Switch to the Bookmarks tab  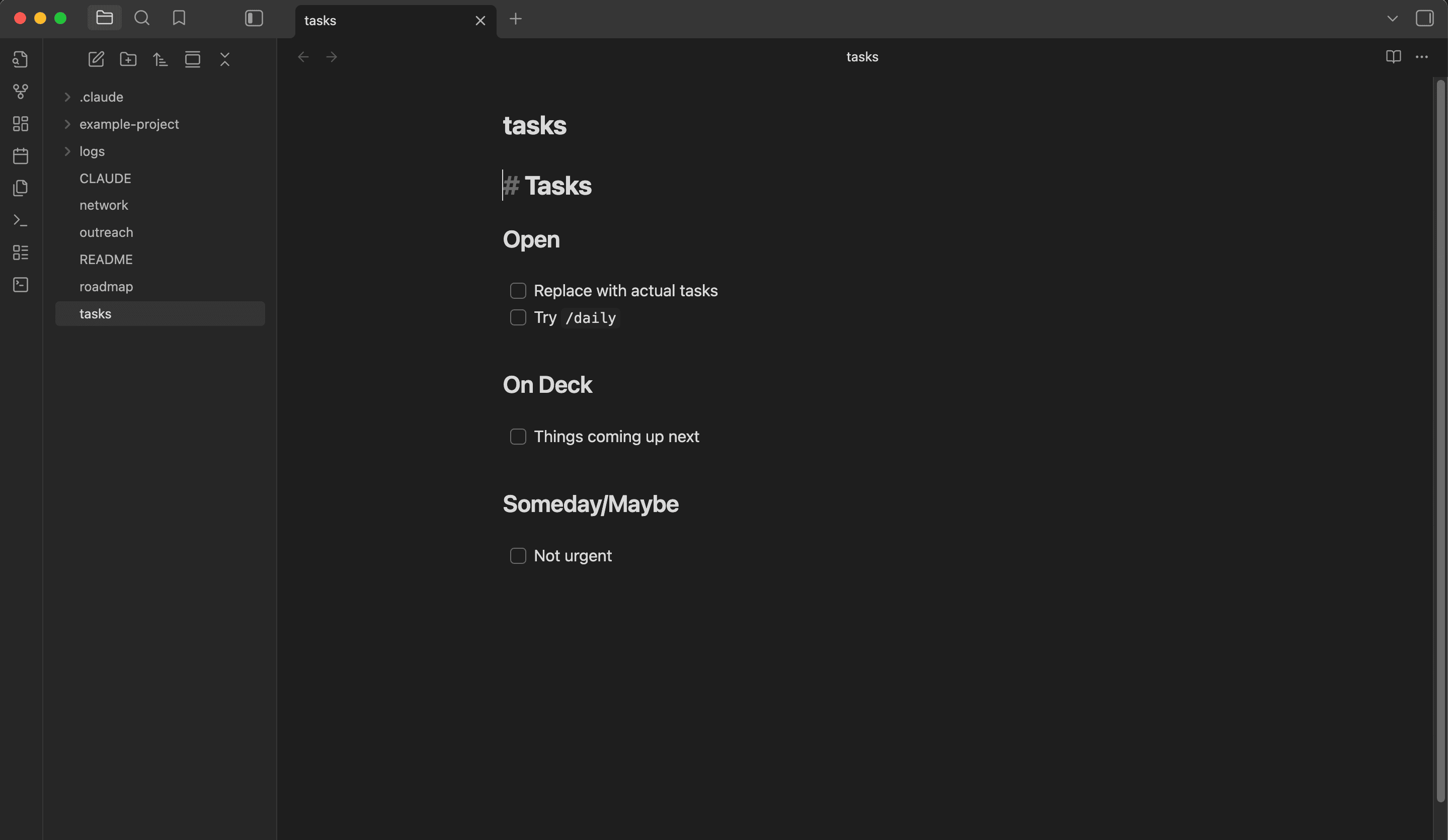coord(178,18)
